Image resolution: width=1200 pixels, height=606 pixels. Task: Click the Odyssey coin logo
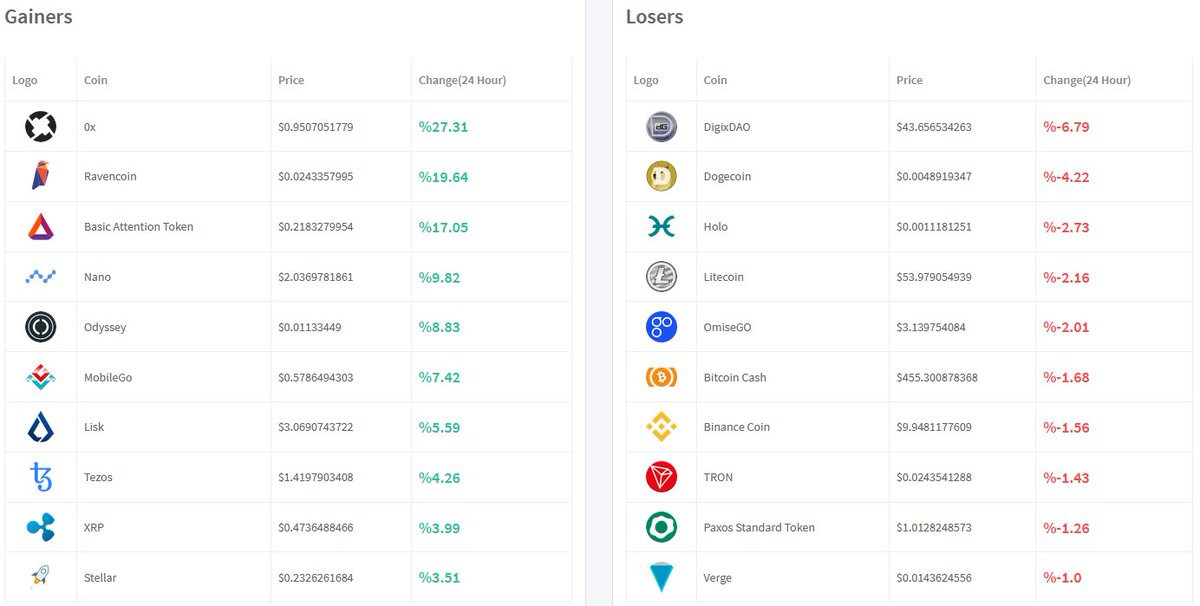40,326
